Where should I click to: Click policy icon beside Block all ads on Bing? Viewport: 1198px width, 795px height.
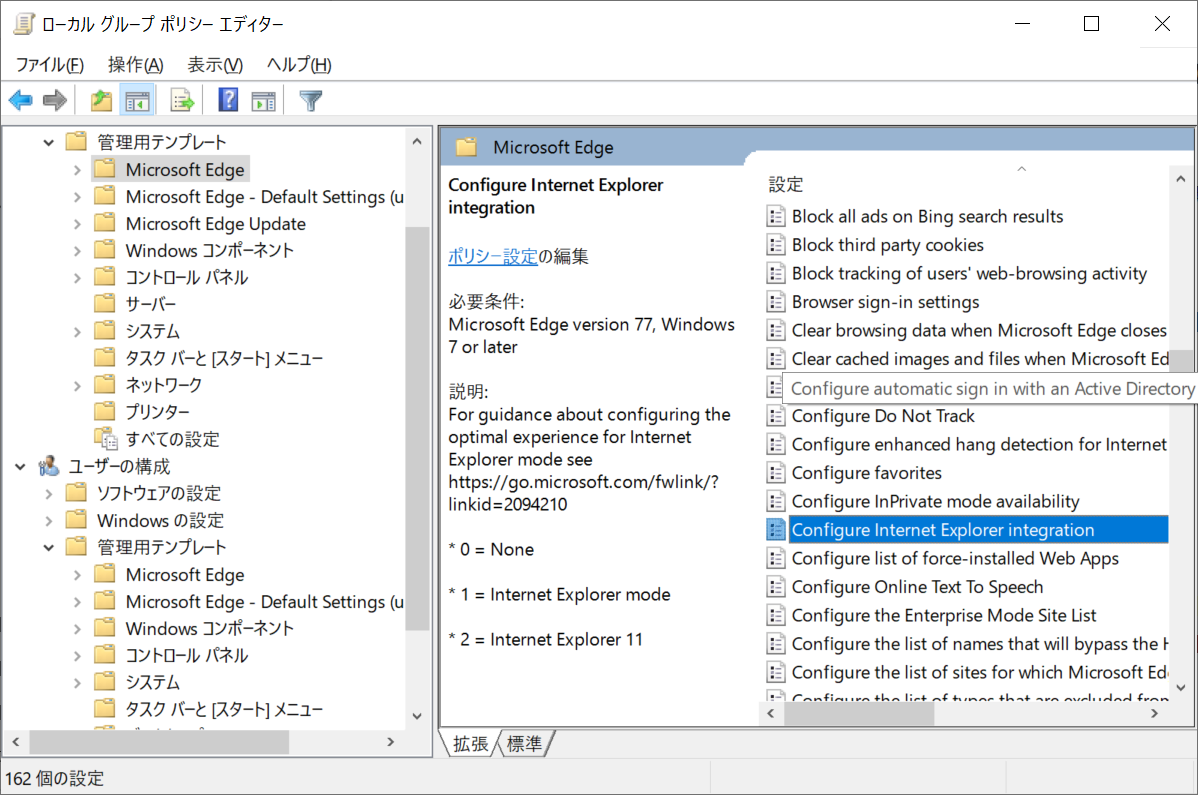tap(775, 217)
